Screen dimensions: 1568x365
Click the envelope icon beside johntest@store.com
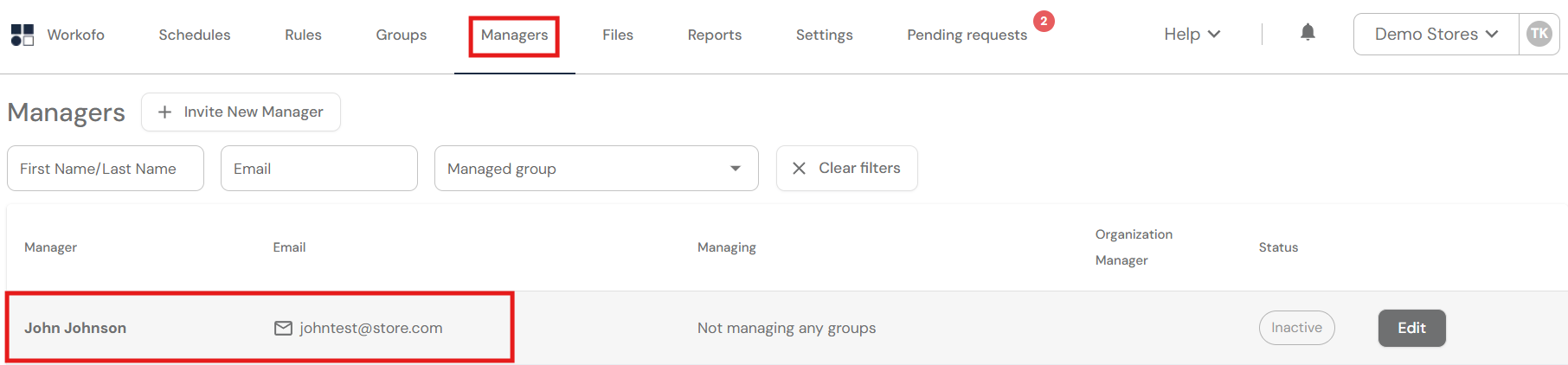click(283, 328)
